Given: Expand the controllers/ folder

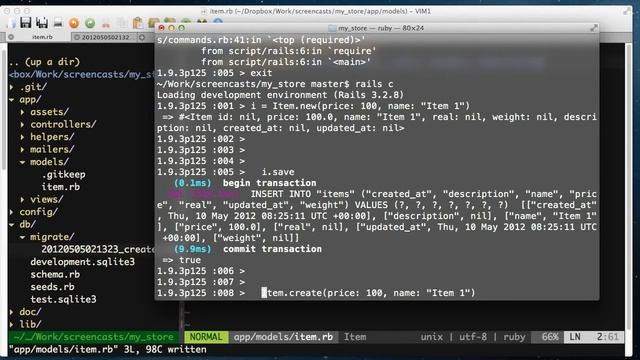Looking at the screenshot, I should pyautogui.click(x=22, y=124).
